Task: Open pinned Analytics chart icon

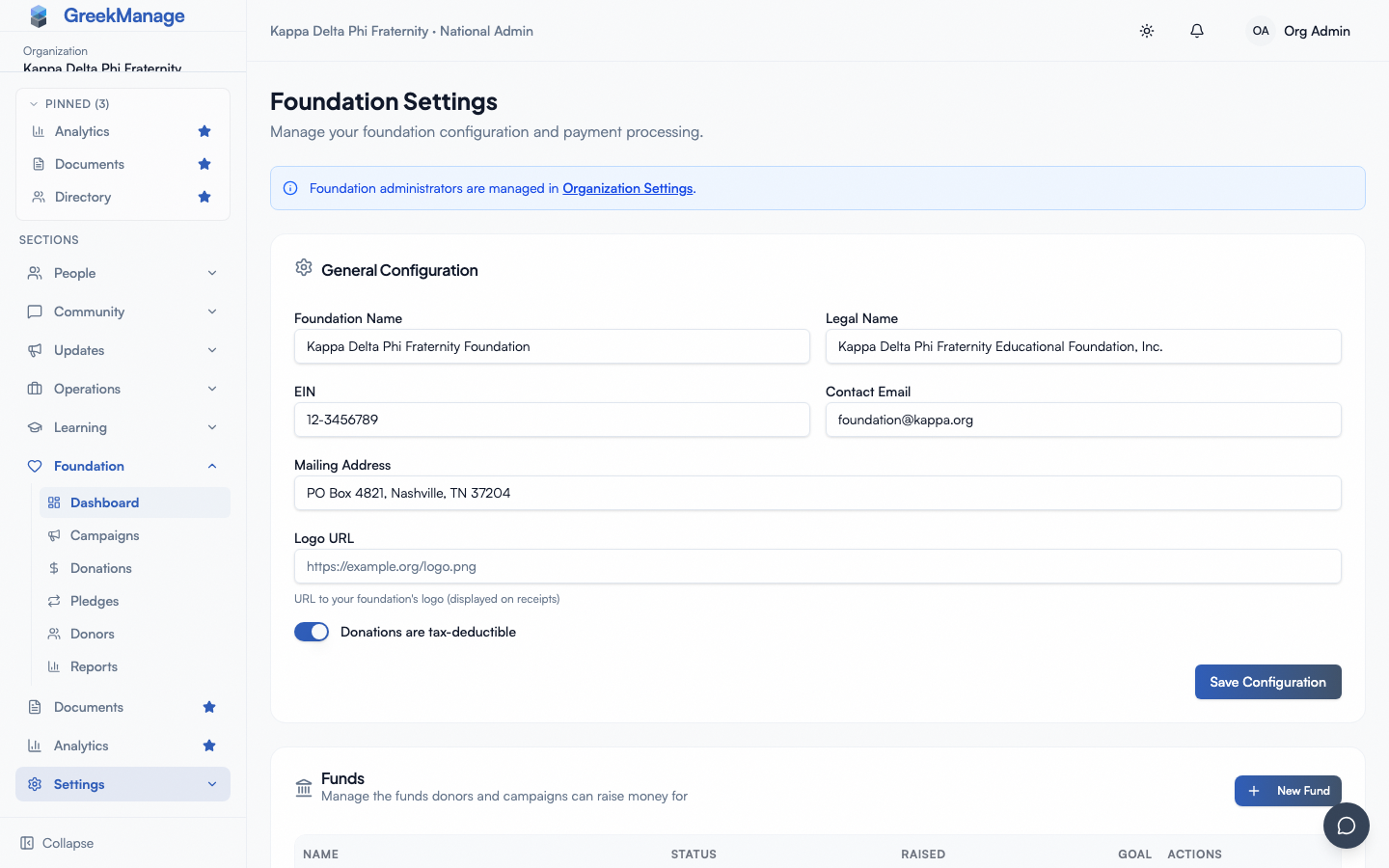Action: click(x=39, y=131)
